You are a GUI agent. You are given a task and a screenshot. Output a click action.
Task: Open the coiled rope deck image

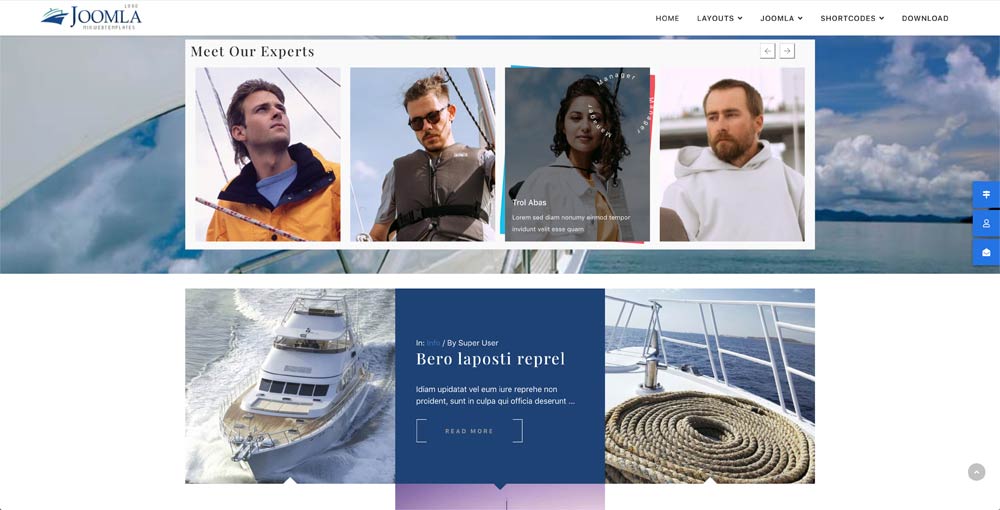(710, 386)
